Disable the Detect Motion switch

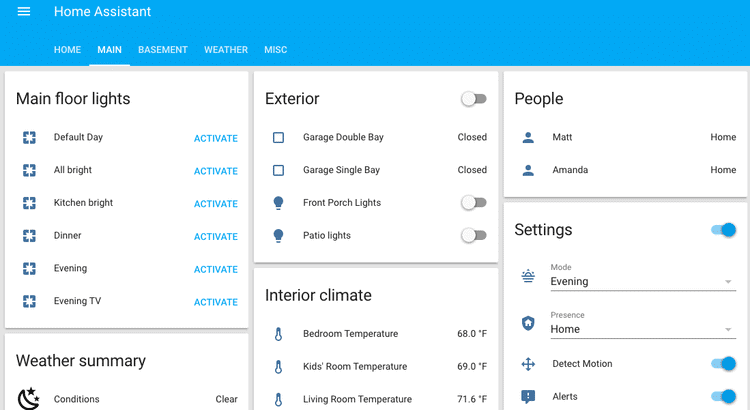click(x=724, y=364)
